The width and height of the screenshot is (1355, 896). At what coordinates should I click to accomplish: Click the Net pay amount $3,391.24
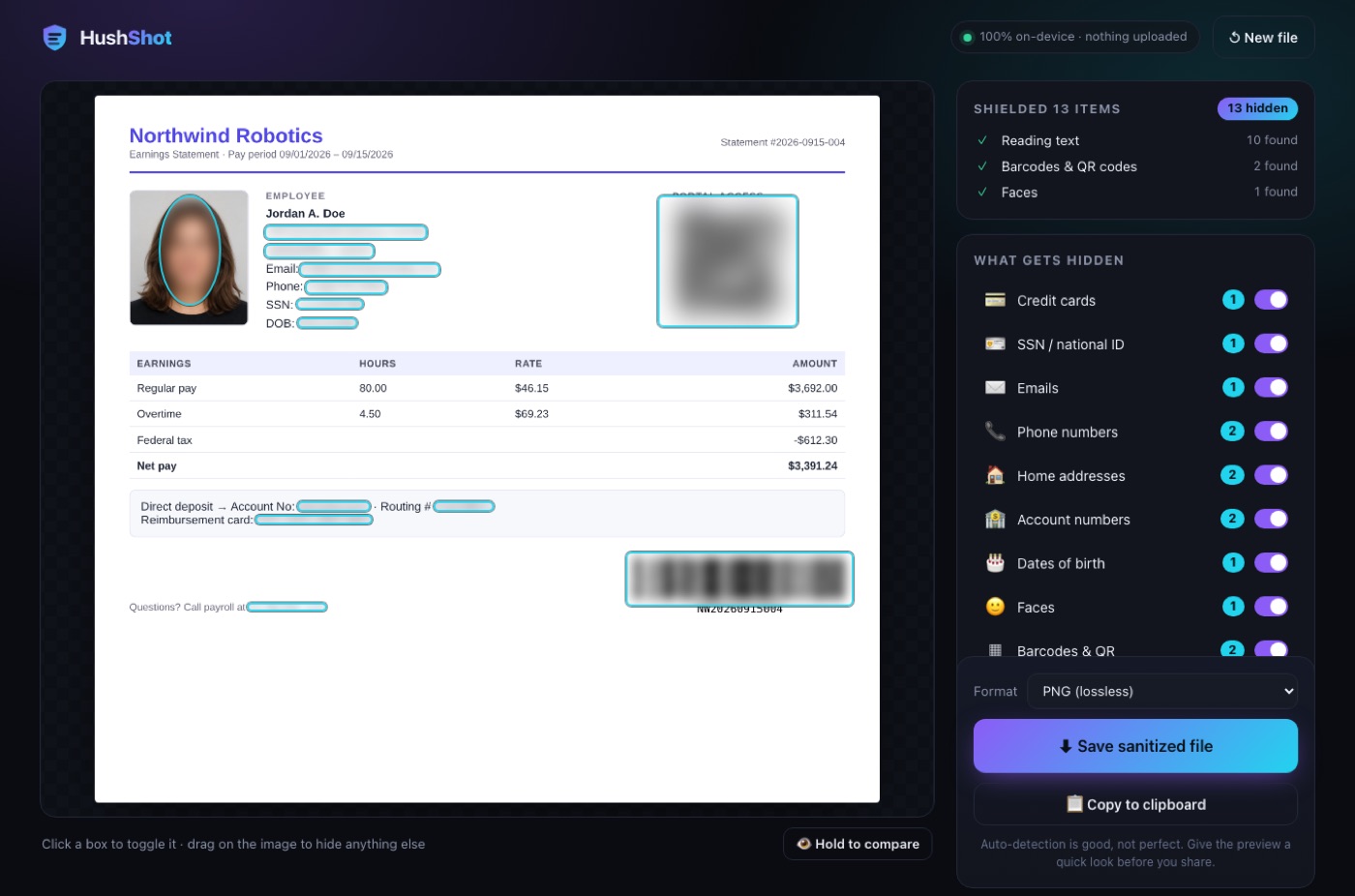[x=812, y=465]
